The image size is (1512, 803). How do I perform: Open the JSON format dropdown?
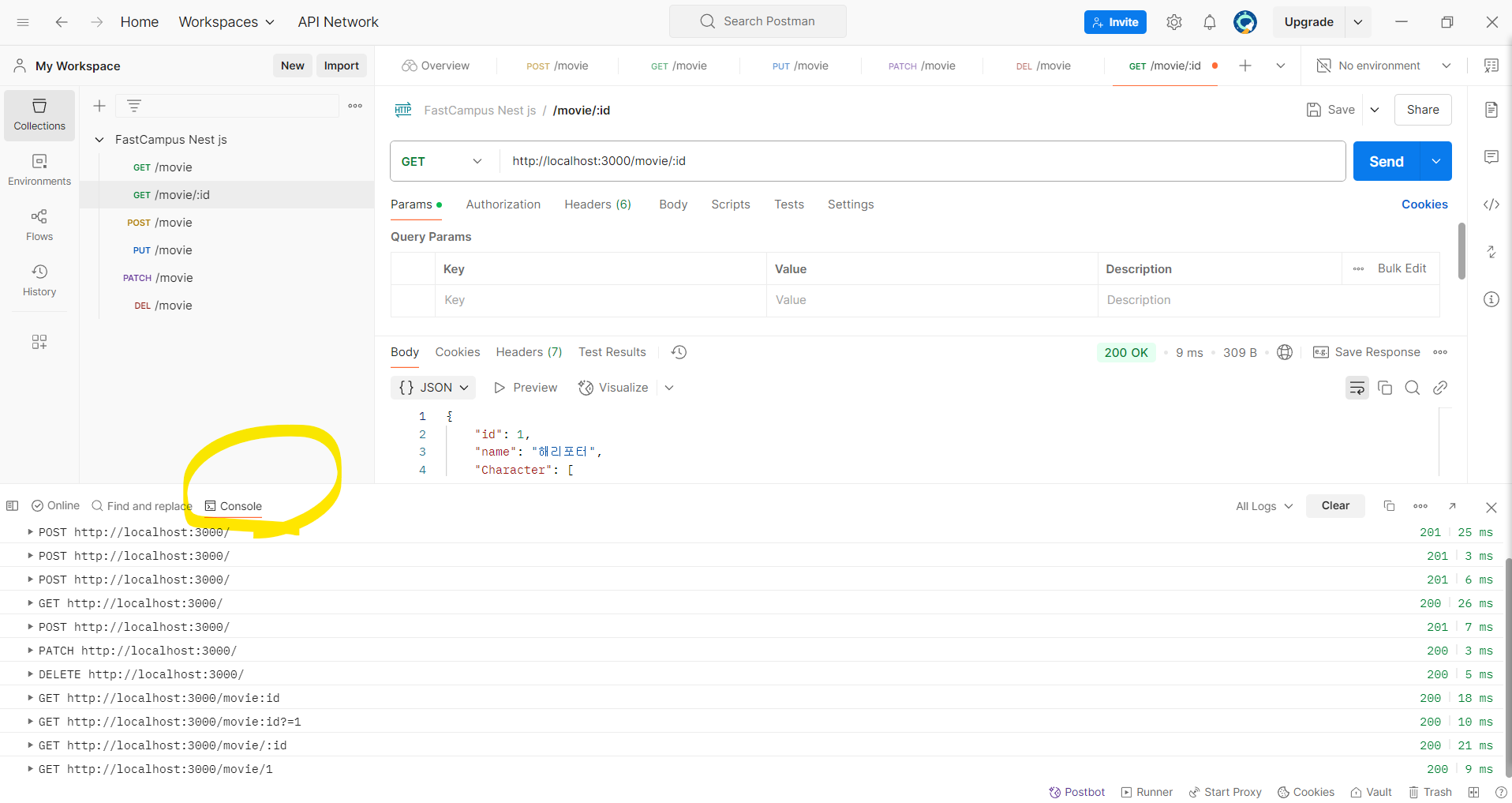pyautogui.click(x=433, y=388)
